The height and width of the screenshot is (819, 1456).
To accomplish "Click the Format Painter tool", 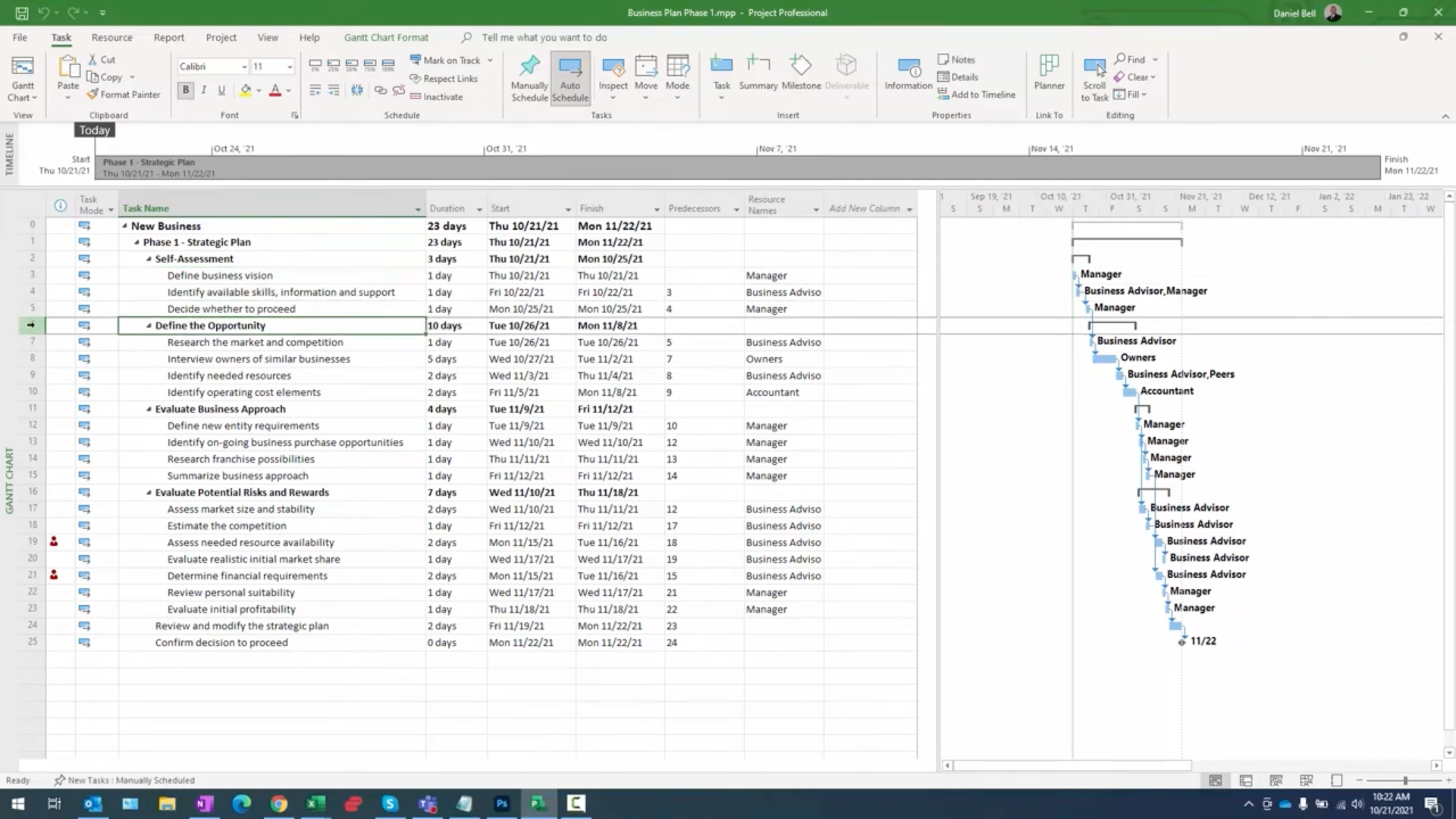I will (124, 95).
